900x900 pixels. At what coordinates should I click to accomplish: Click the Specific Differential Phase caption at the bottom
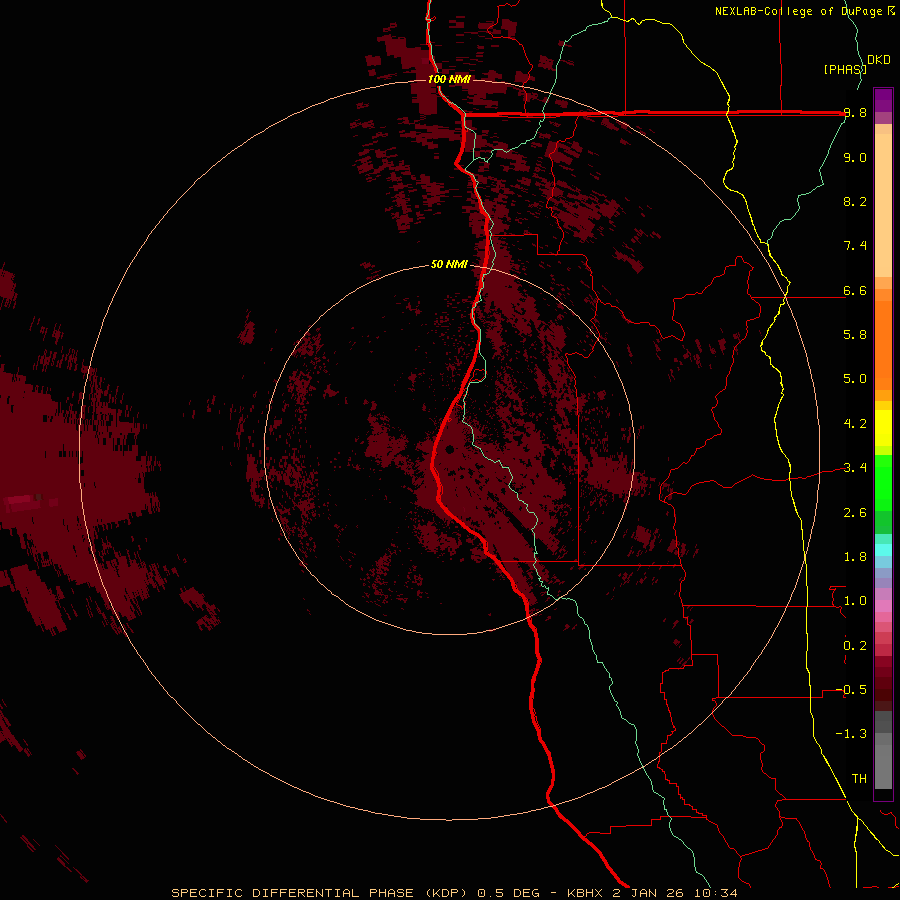(x=454, y=893)
